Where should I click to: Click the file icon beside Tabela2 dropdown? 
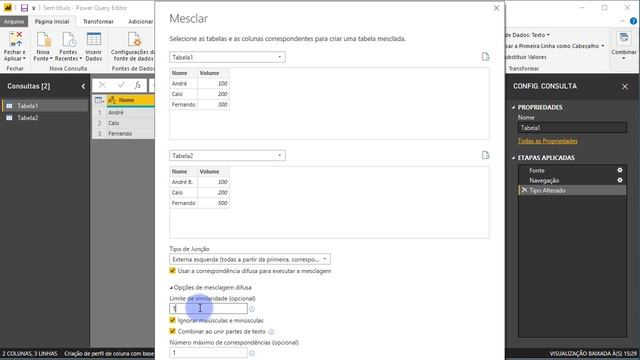[x=485, y=155]
